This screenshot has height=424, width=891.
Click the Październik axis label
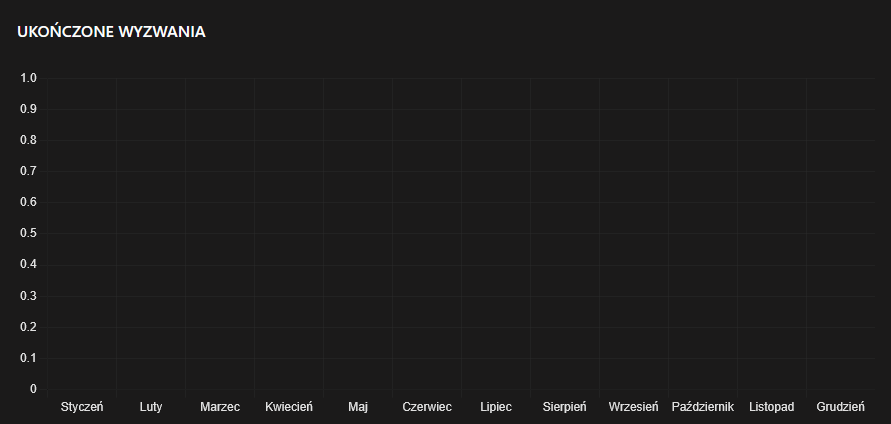coord(703,407)
